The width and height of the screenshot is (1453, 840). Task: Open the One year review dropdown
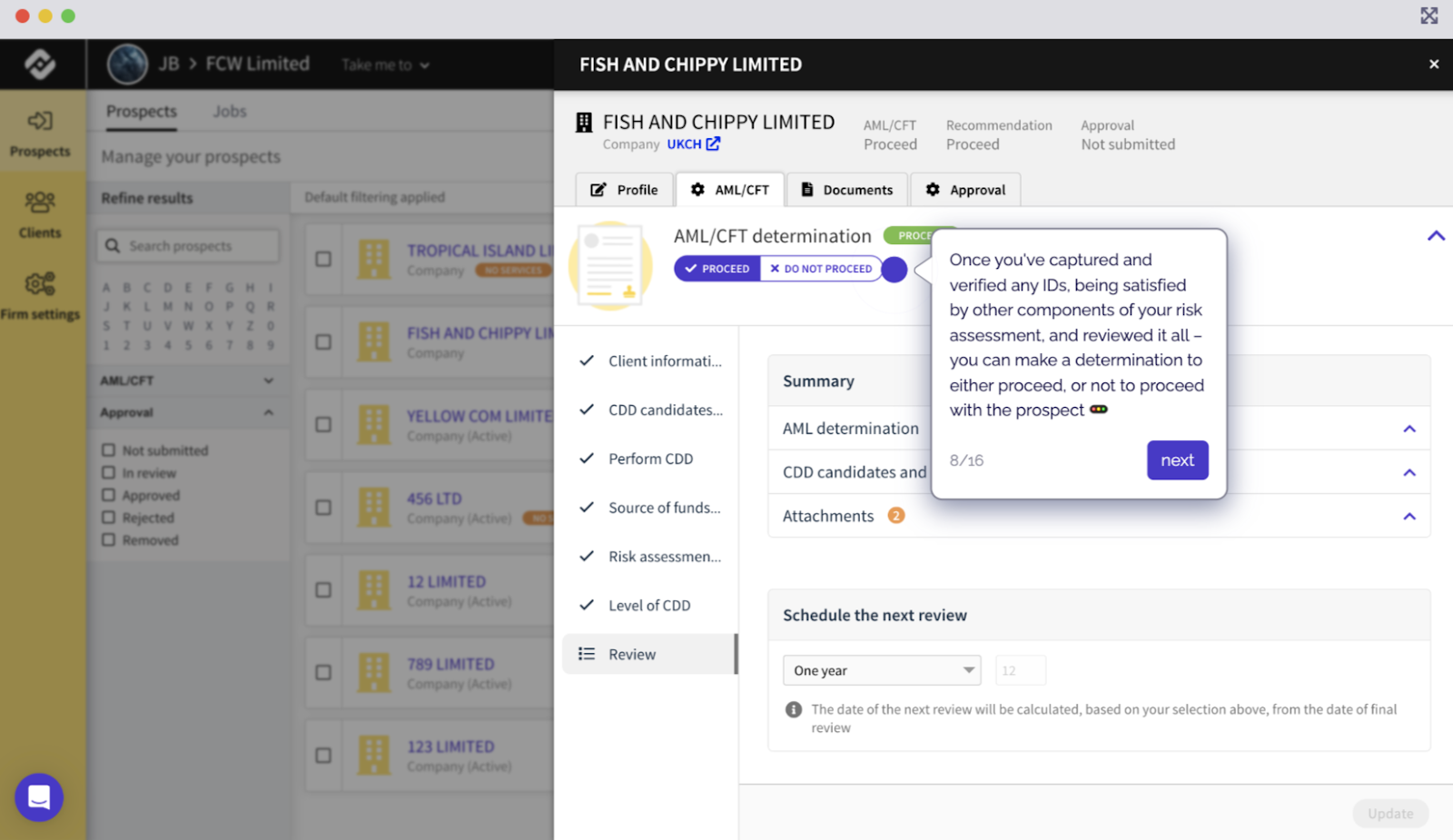pos(881,669)
